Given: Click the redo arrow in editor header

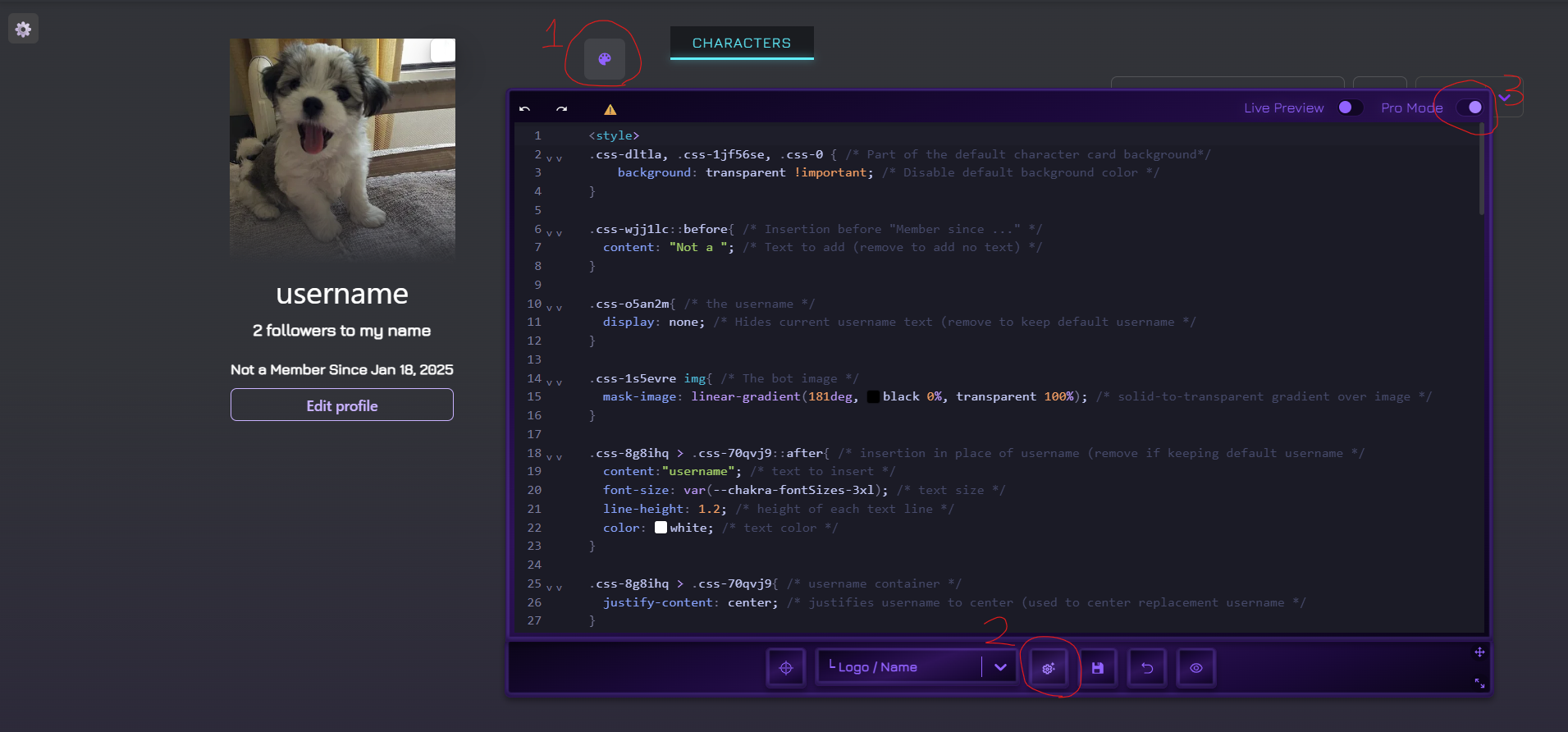Looking at the screenshot, I should click(561, 108).
